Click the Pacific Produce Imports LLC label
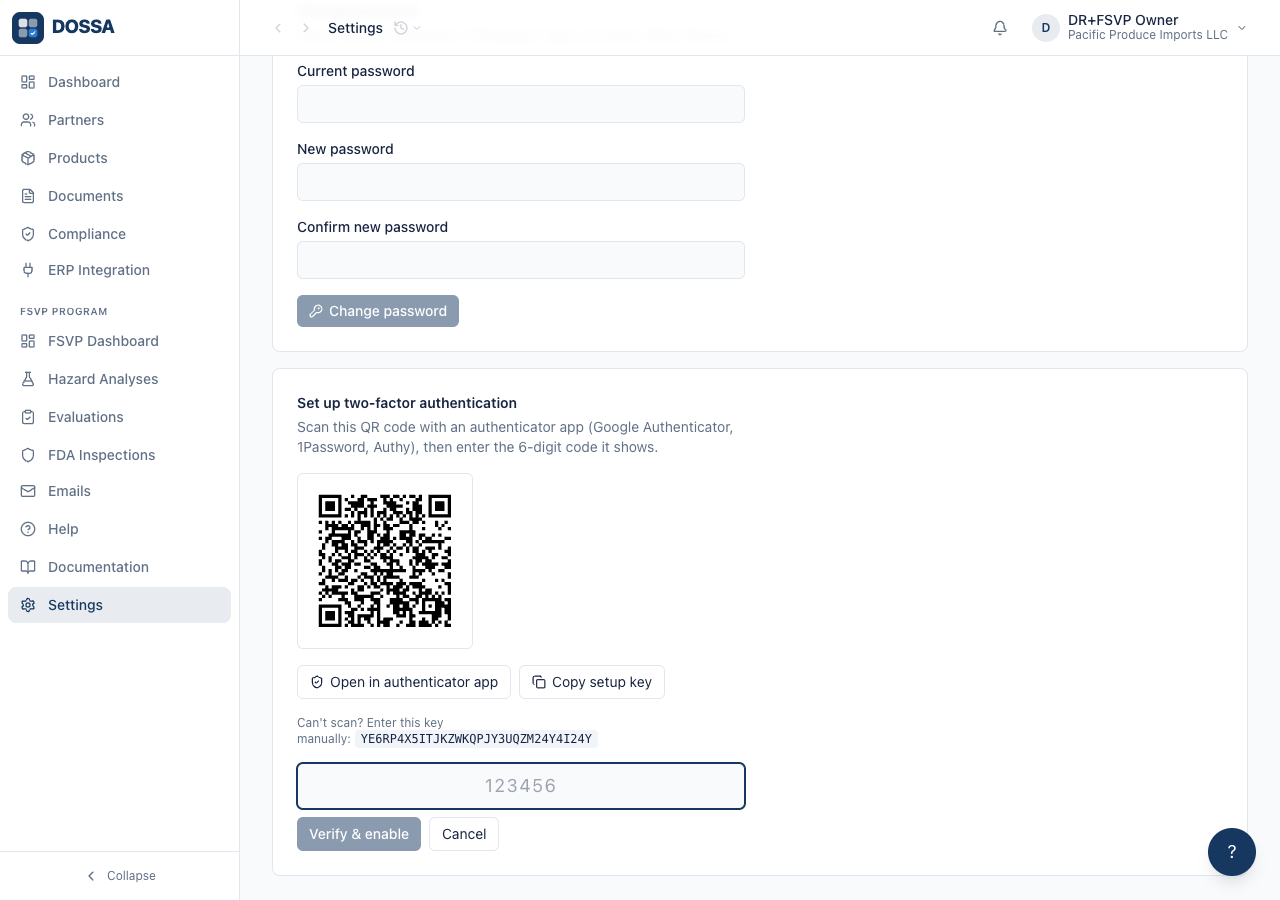The width and height of the screenshot is (1280, 900). pyautogui.click(x=1148, y=35)
